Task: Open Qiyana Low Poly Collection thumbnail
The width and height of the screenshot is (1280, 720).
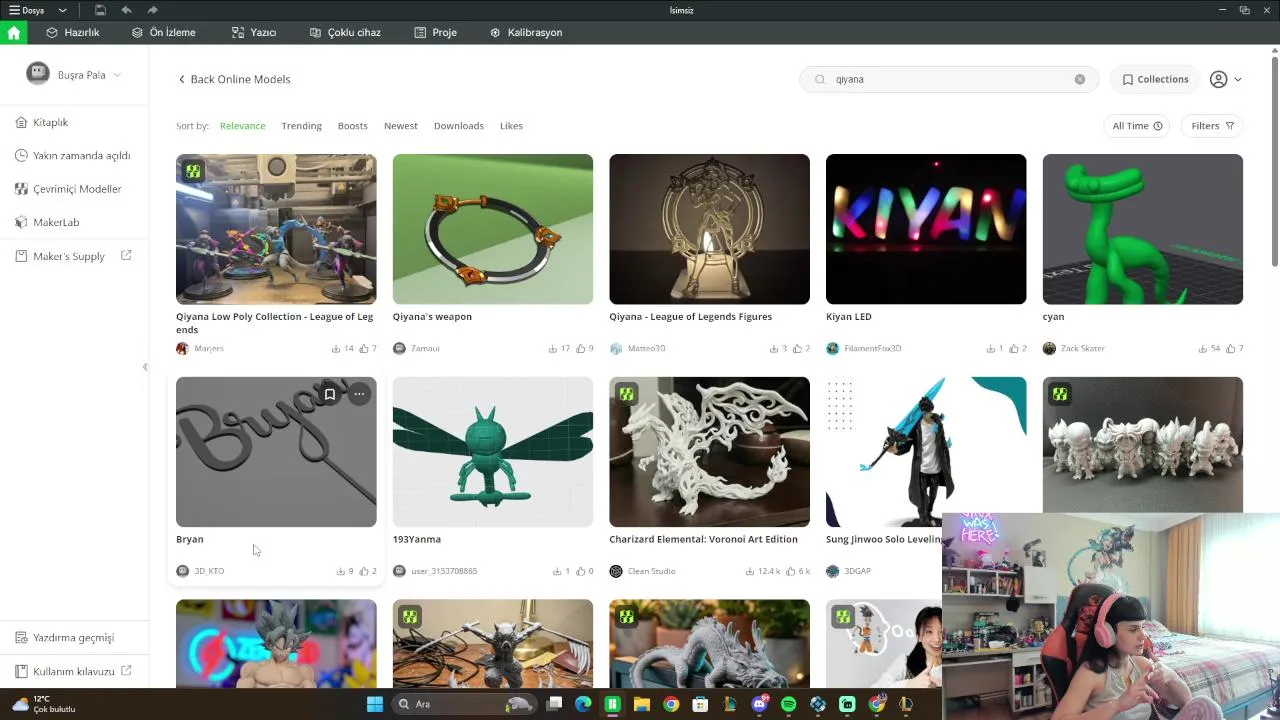Action: 276,229
